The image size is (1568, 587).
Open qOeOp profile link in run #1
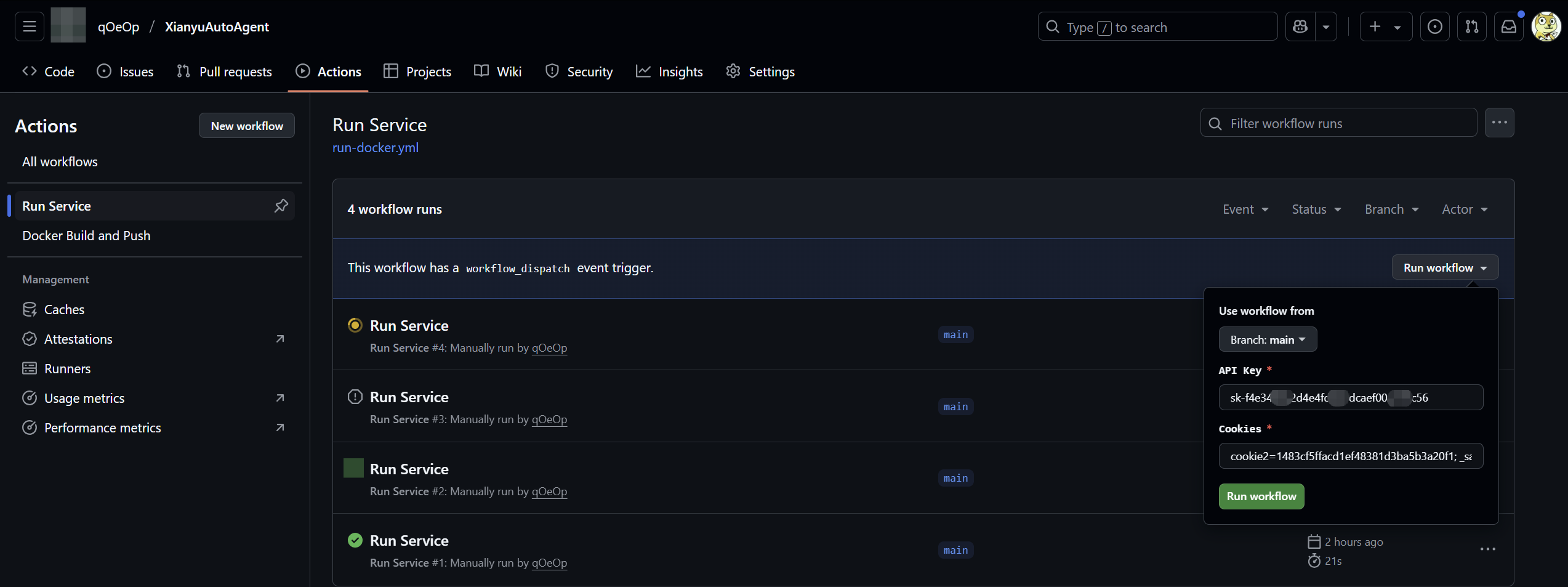click(549, 563)
